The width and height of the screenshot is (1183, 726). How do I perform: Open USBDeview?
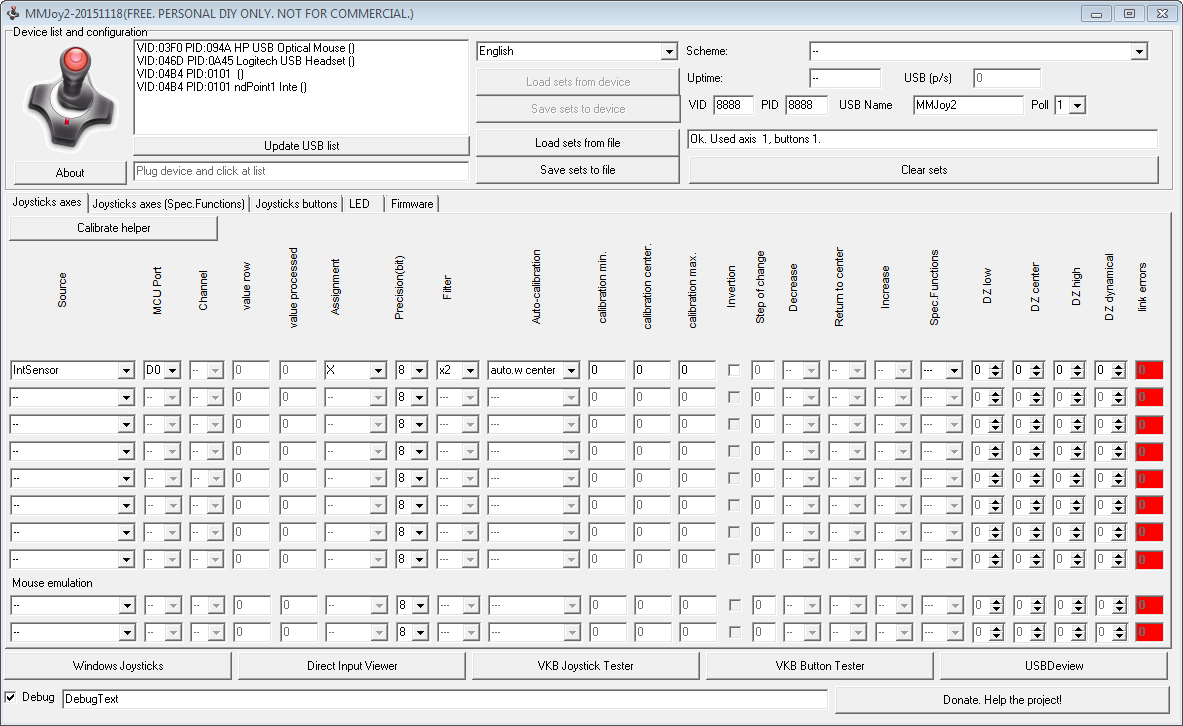1054,666
